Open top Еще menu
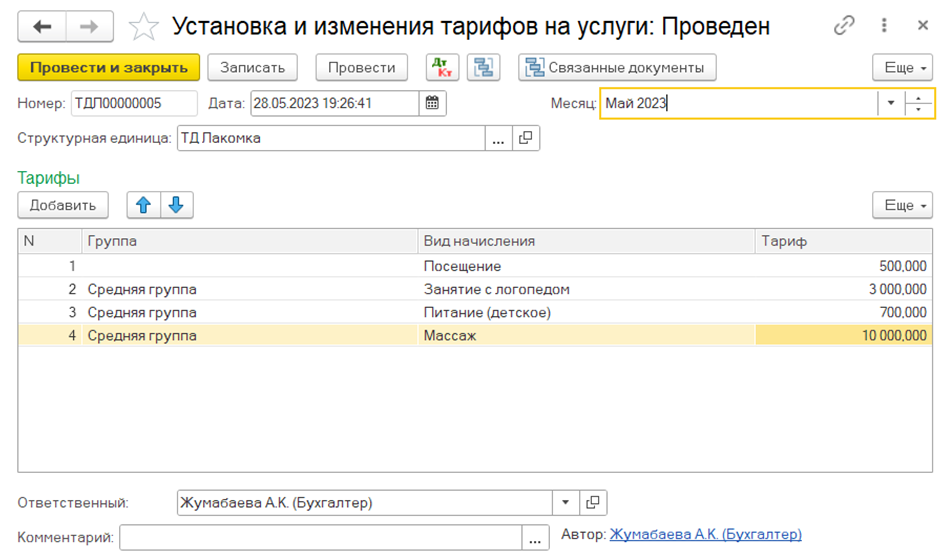This screenshot has width=941, height=560. tap(903, 68)
